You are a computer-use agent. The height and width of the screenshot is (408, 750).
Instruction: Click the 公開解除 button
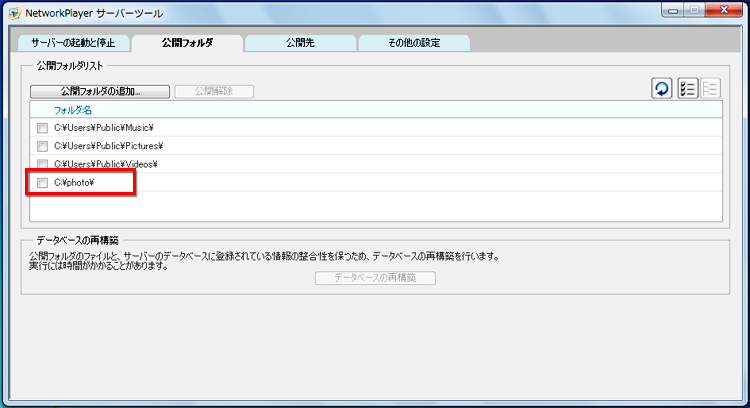pyautogui.click(x=214, y=91)
